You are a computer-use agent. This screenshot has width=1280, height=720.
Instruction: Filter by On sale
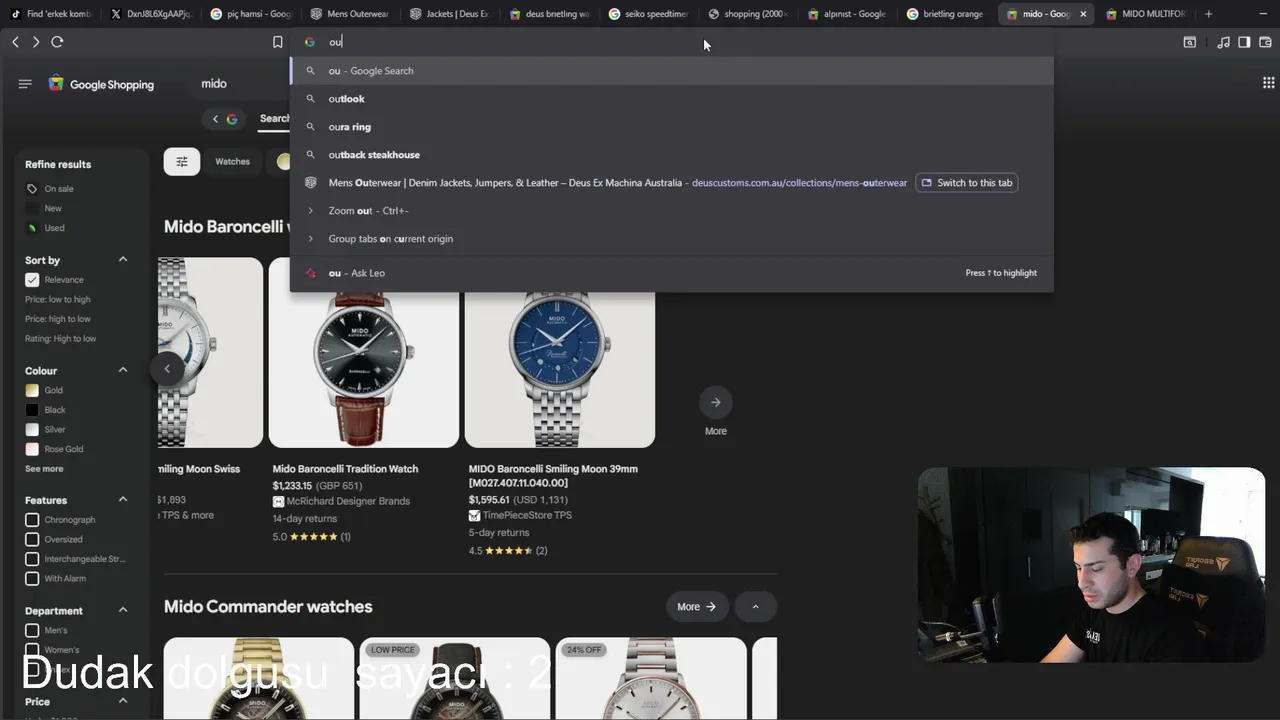pos(58,189)
